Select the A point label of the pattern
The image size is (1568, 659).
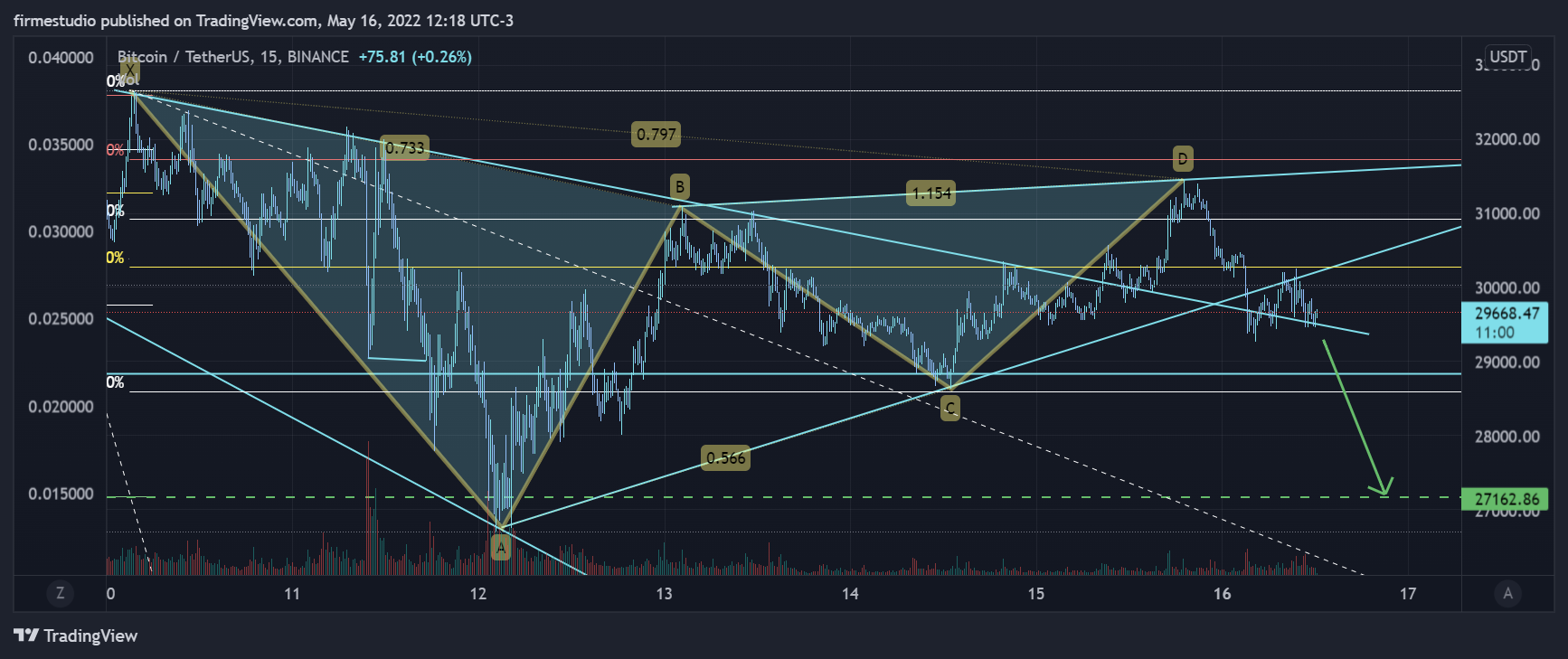(501, 548)
